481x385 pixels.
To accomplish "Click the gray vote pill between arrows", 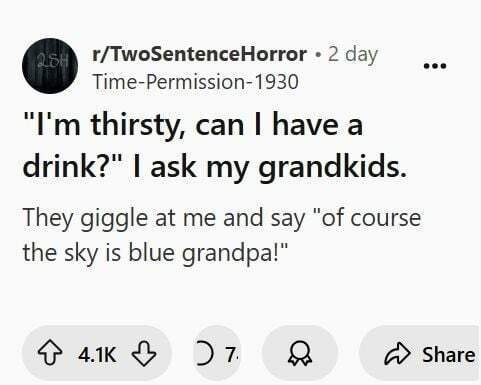I will 97,353.
